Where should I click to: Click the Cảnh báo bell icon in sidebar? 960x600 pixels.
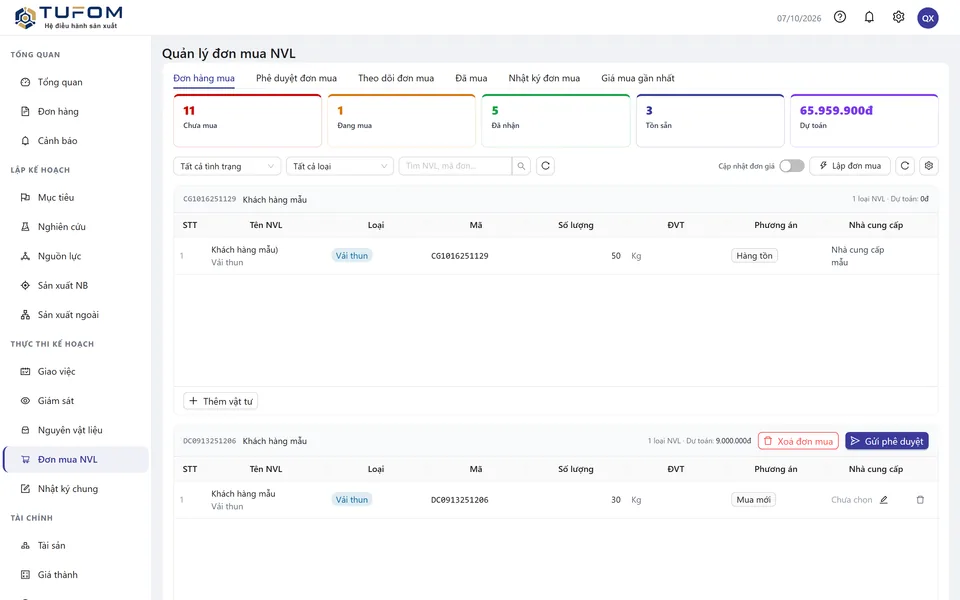(x=25, y=141)
